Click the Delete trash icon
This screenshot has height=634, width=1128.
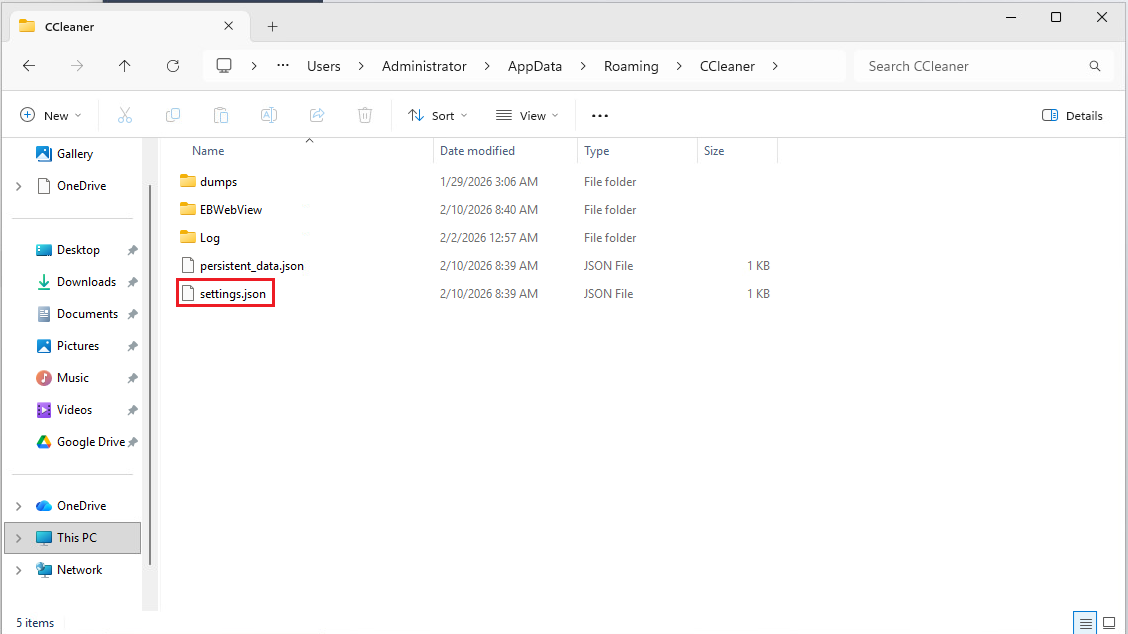coord(365,116)
